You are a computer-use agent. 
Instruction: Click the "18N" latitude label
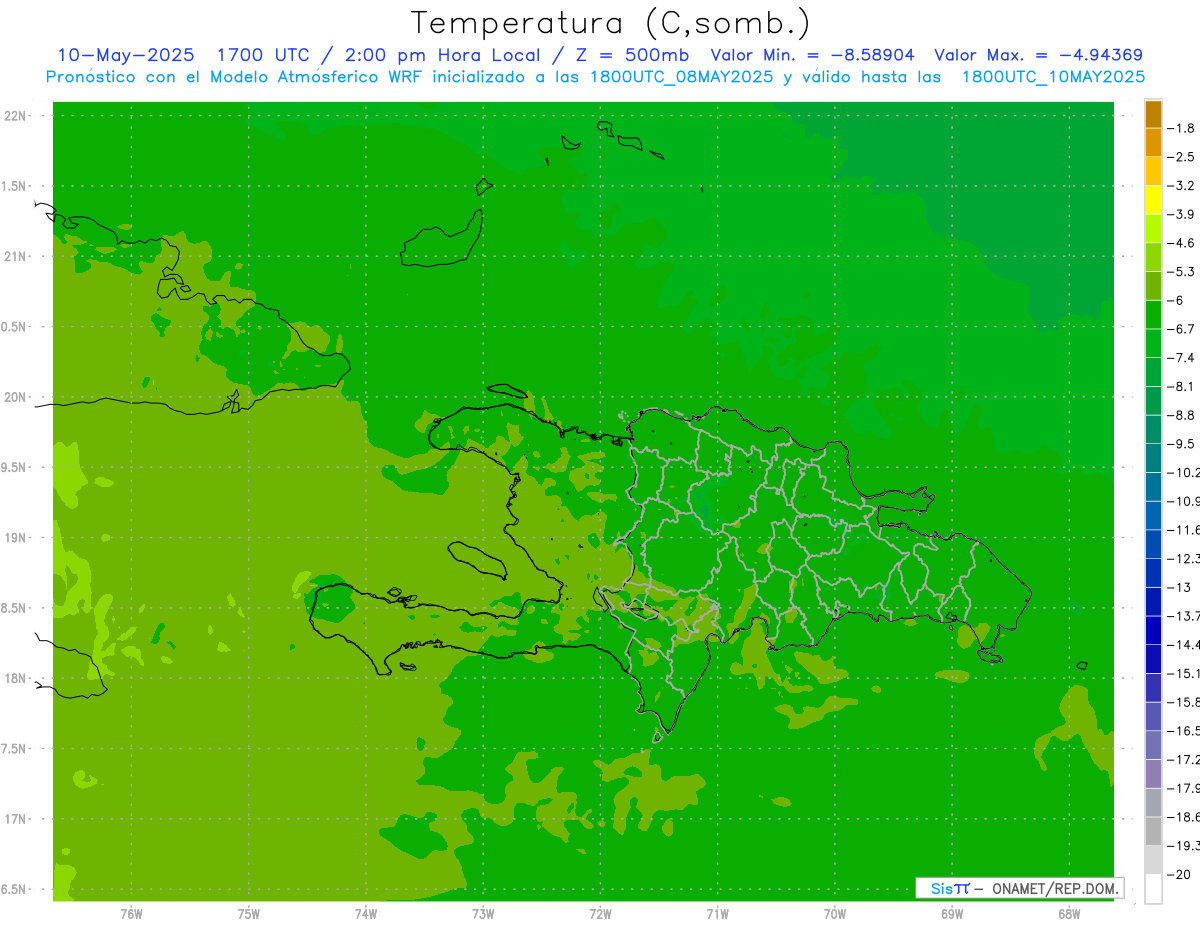point(15,678)
